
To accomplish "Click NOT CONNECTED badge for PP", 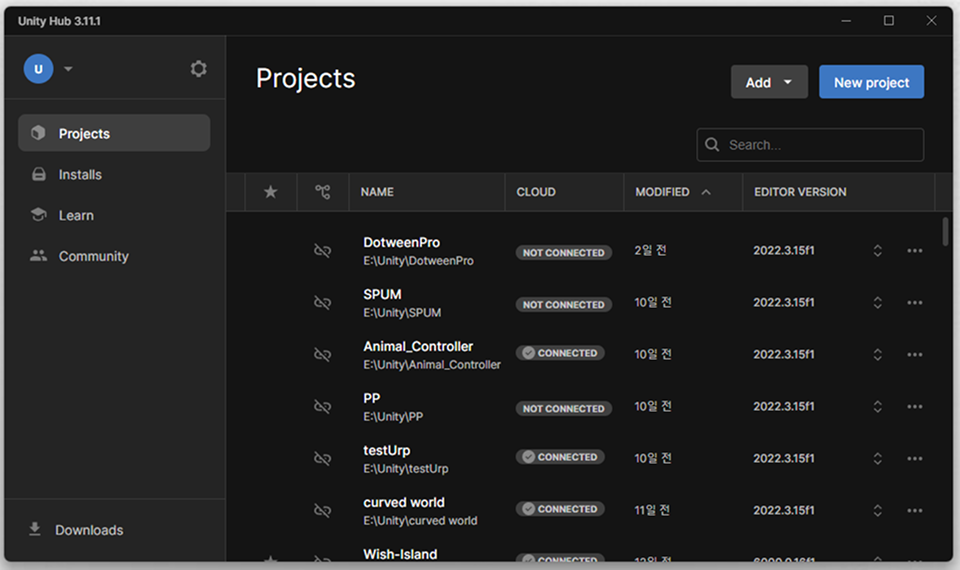I will (563, 408).
